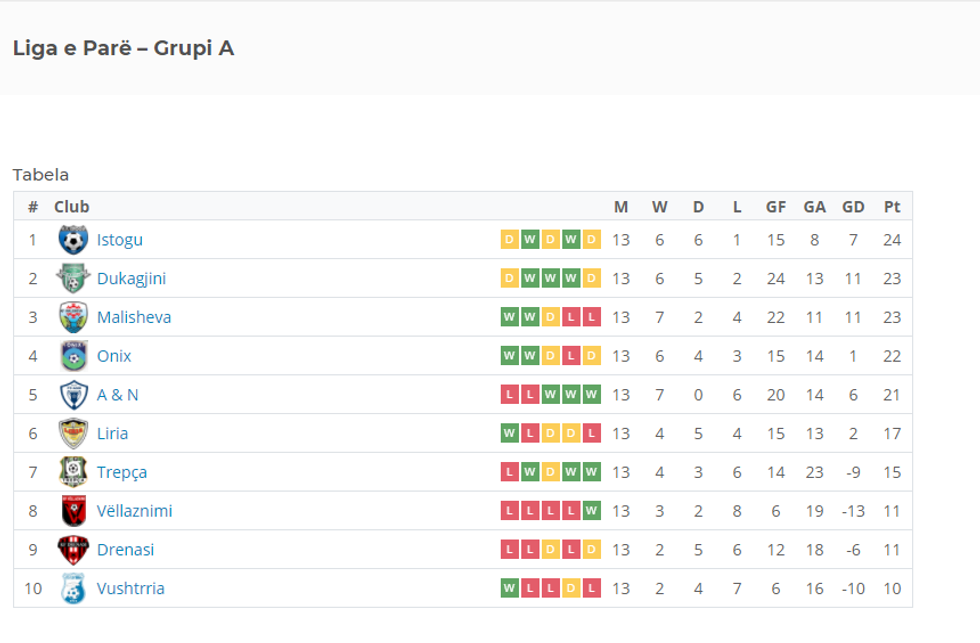Screen dimensions: 980x643
Task: Open the Vushtrria team link
Action: (131, 588)
